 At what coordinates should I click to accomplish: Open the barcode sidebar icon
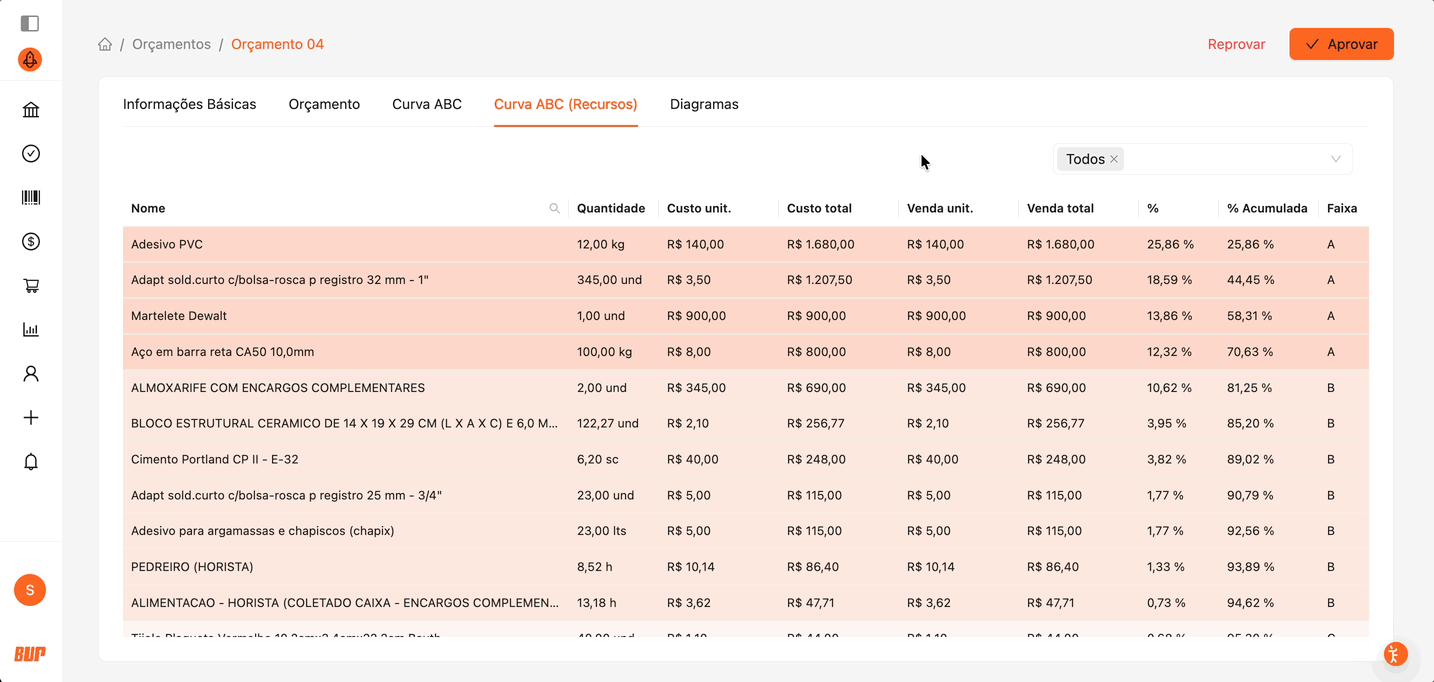tap(31, 198)
